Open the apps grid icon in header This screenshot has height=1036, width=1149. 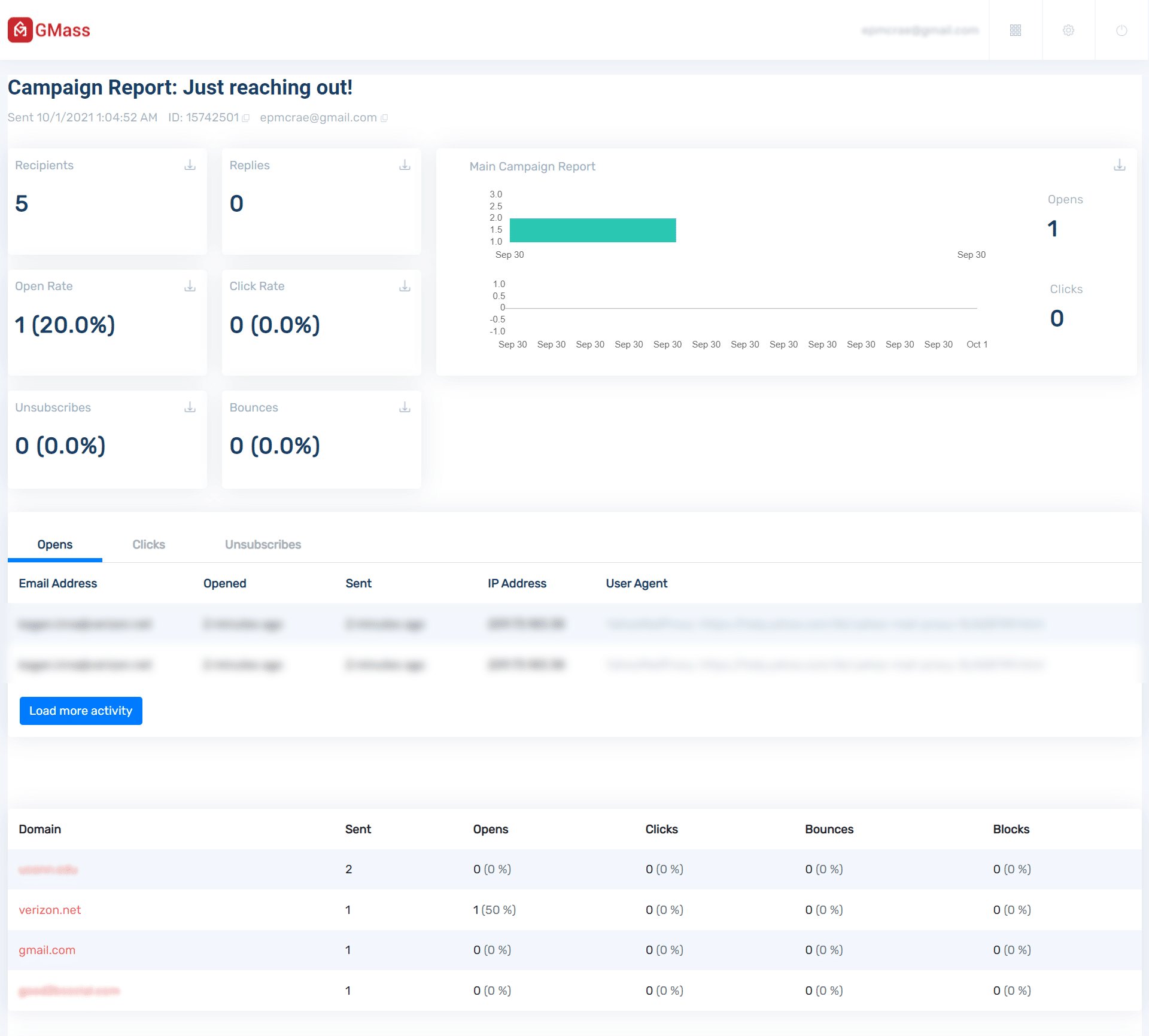point(1016,30)
